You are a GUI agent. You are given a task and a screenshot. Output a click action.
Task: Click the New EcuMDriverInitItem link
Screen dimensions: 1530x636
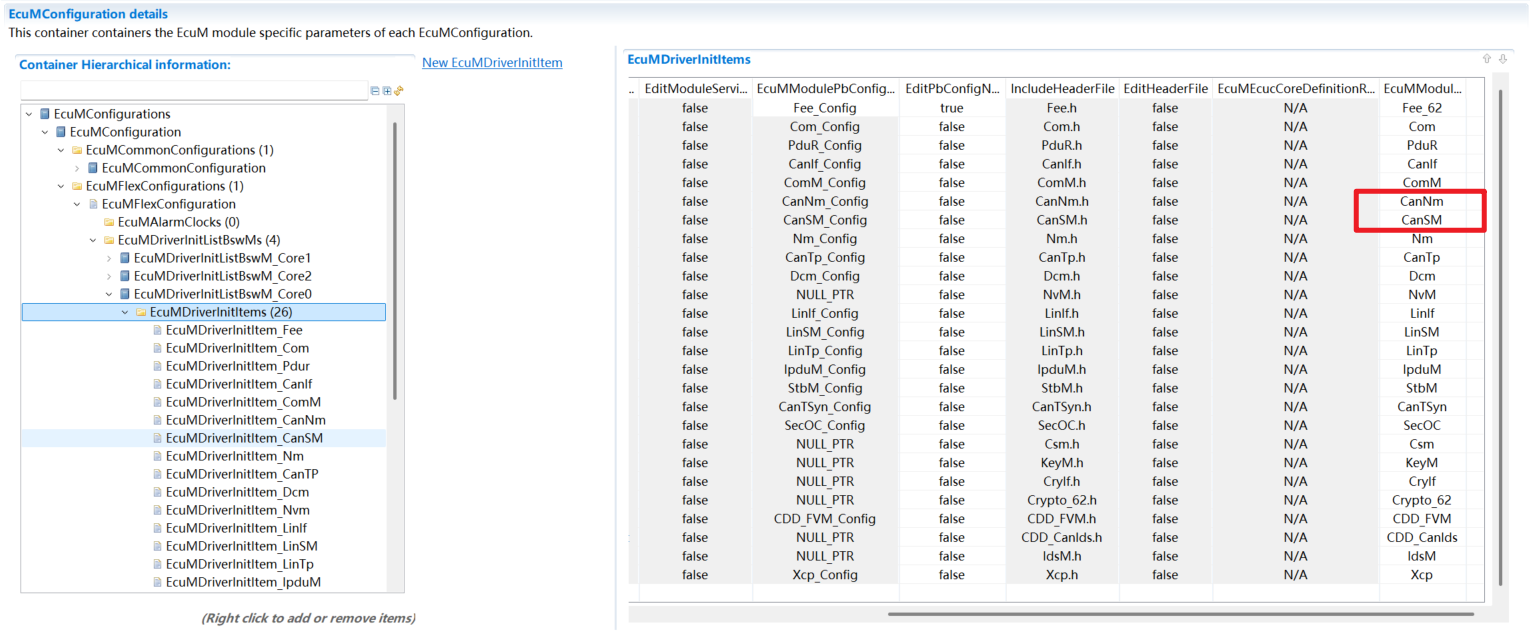492,62
